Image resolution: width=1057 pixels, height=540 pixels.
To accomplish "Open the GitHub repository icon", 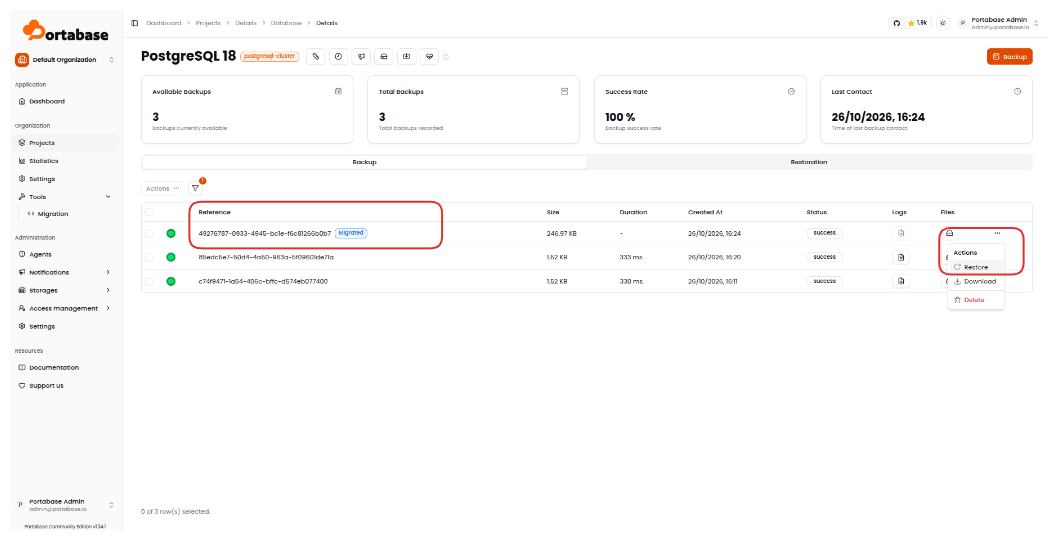I will click(897, 23).
